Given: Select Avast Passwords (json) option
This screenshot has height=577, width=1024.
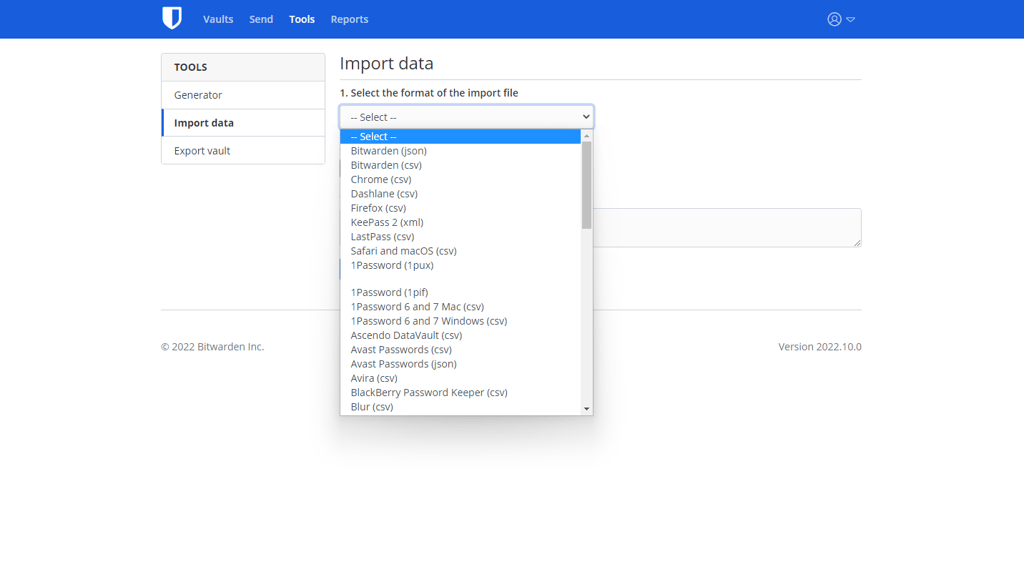Looking at the screenshot, I should click(x=460, y=364).
